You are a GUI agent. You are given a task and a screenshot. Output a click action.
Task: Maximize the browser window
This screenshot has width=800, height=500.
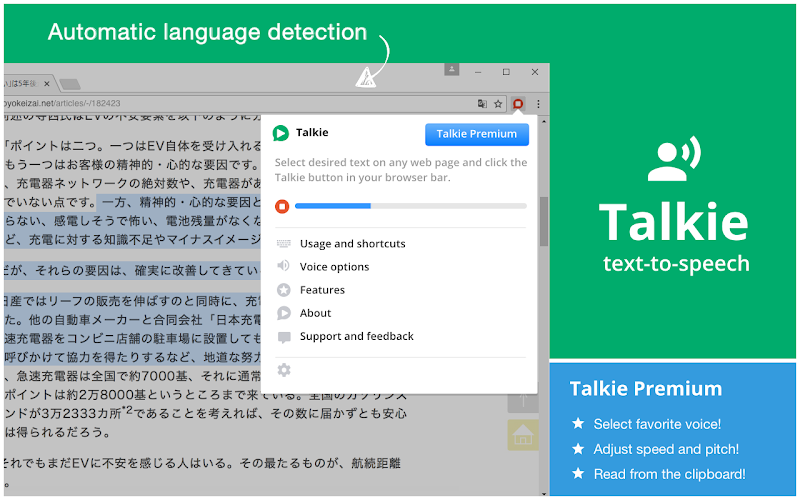pos(506,72)
